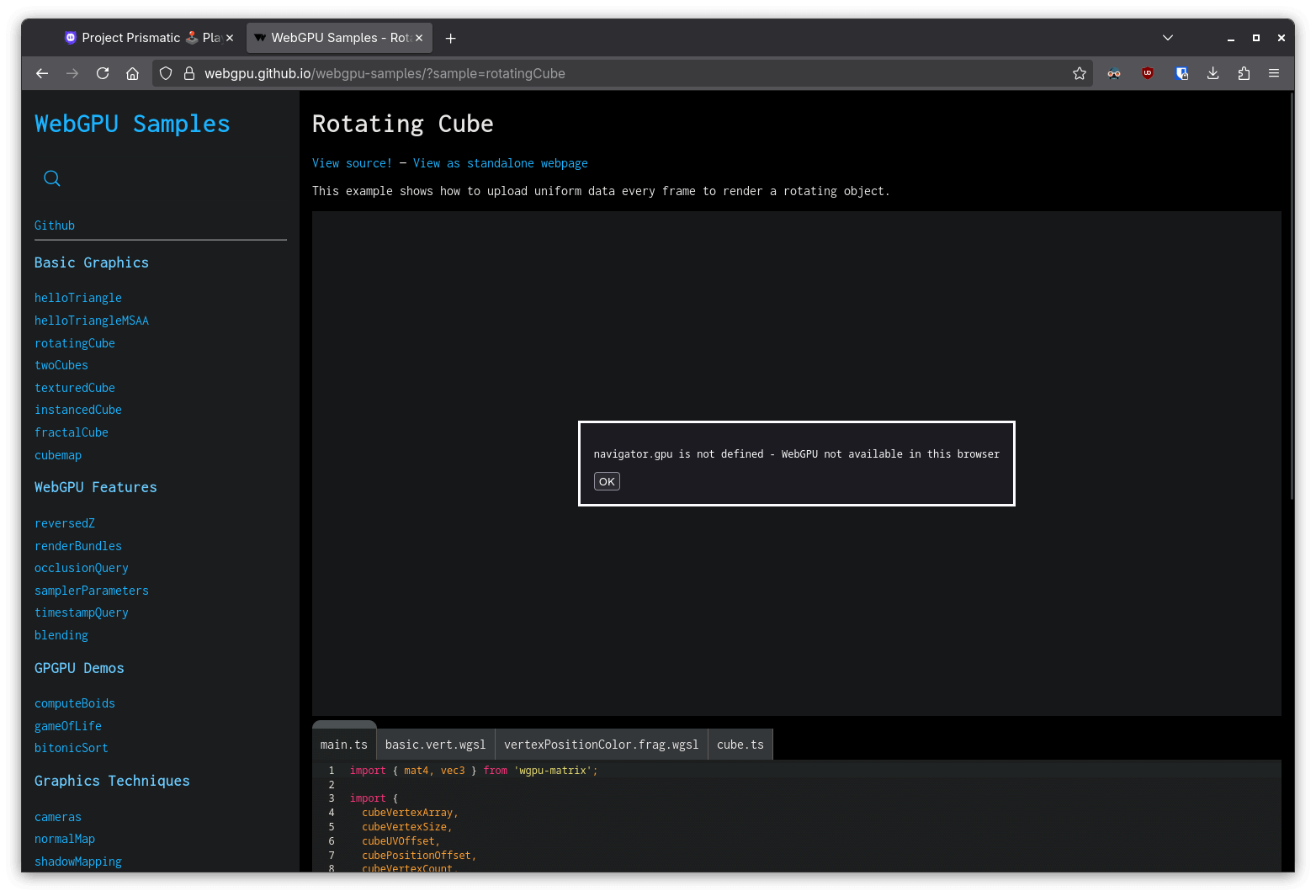Bookmark this page with the star icon
This screenshot has height=896, width=1316.
pos(1079,73)
